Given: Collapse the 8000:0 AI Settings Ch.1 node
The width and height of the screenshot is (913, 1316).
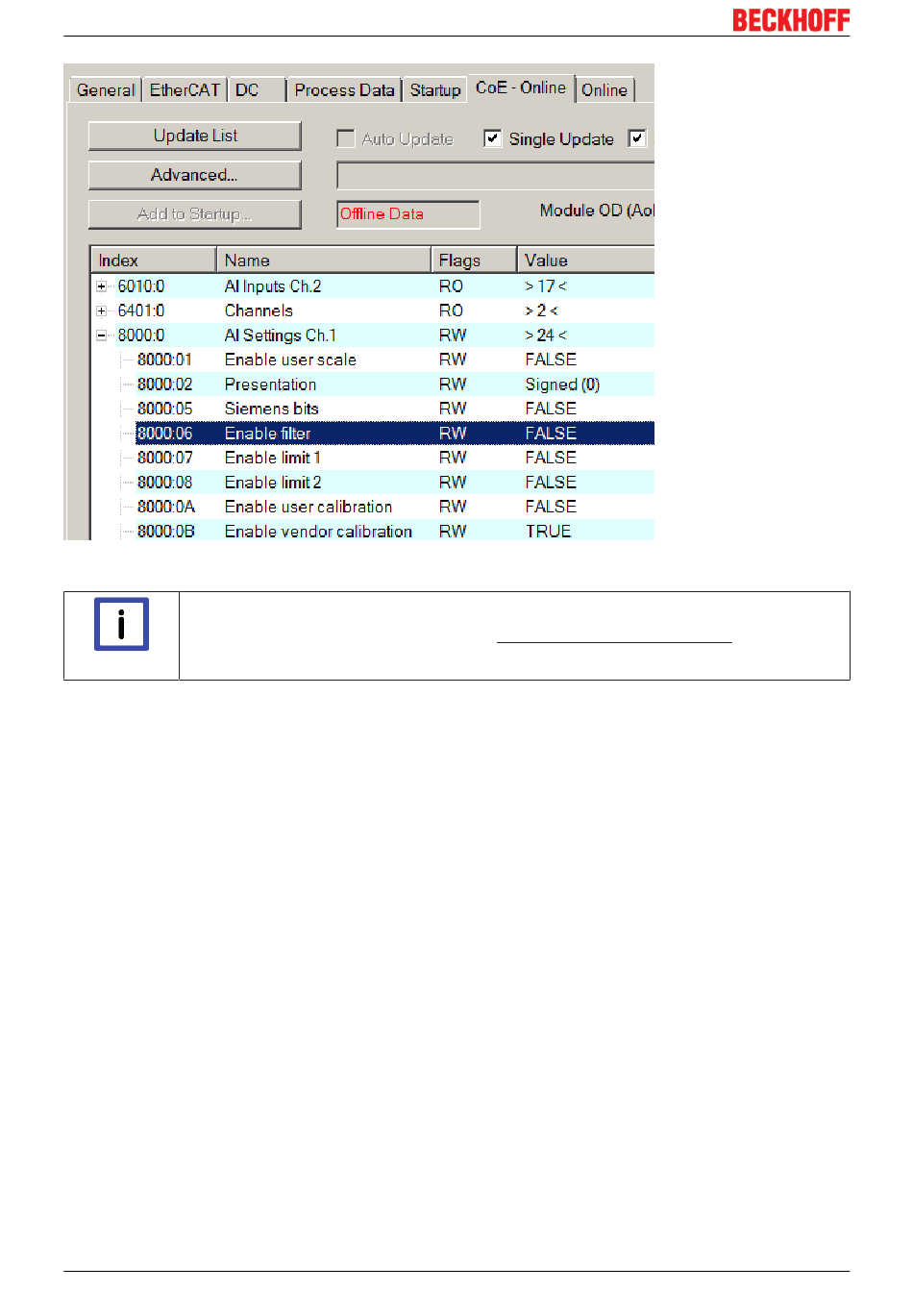Looking at the screenshot, I should point(101,335).
